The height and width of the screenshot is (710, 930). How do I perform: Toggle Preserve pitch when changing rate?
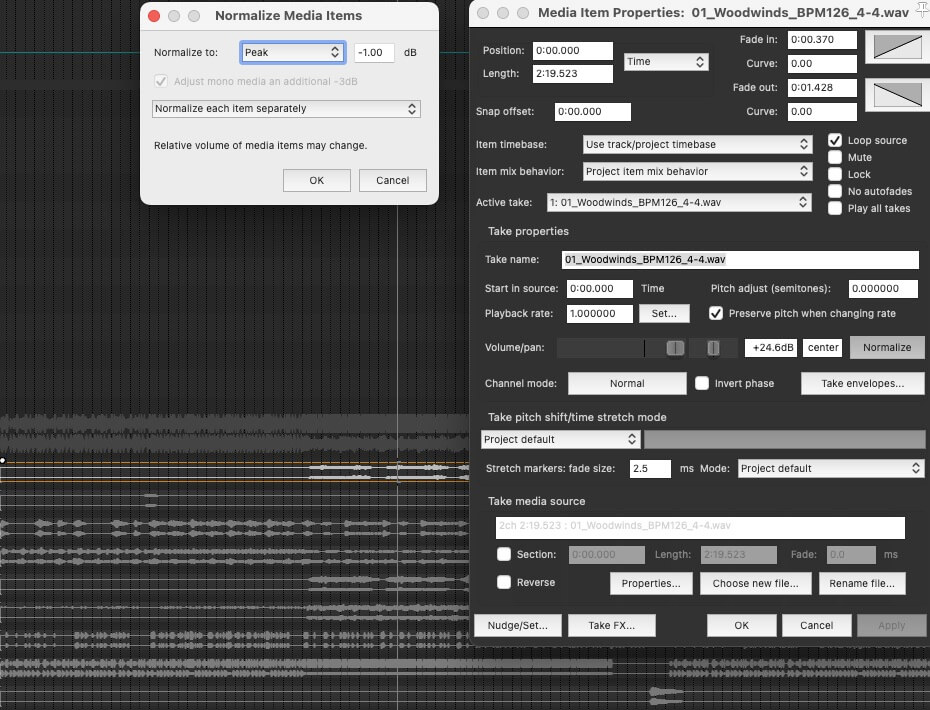pyautogui.click(x=715, y=313)
